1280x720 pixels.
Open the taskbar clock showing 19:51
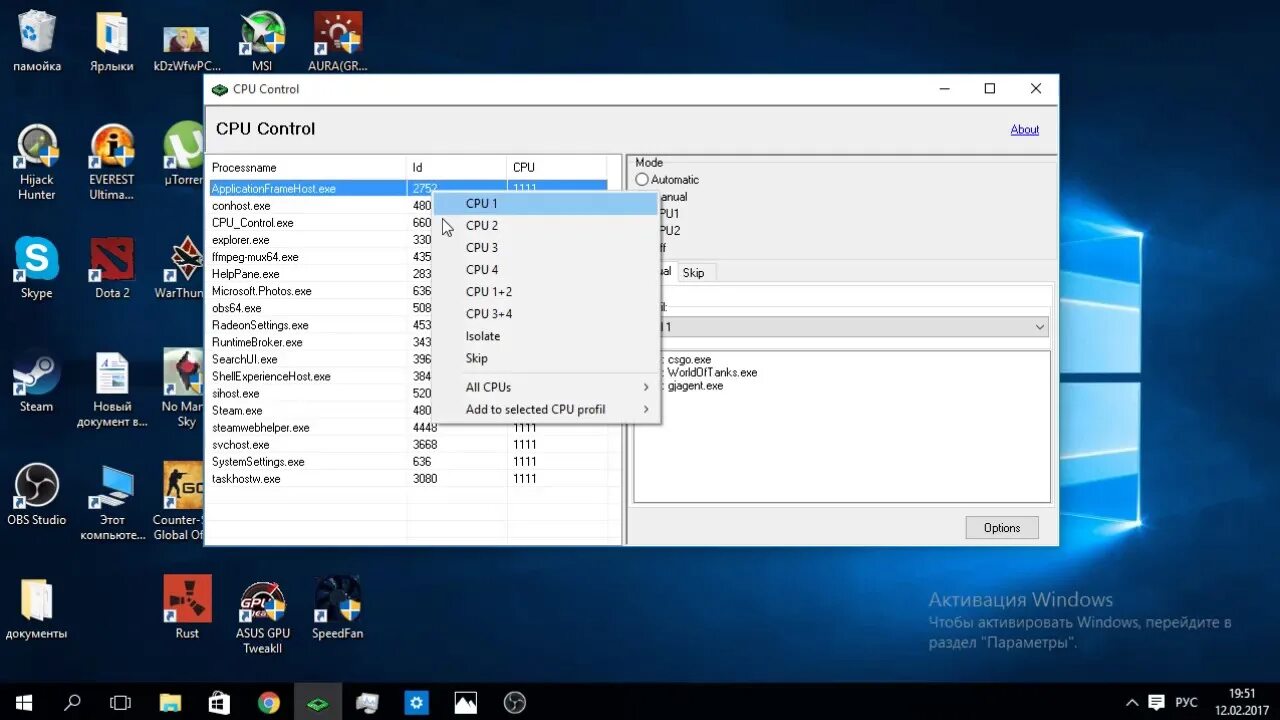pos(1241,702)
